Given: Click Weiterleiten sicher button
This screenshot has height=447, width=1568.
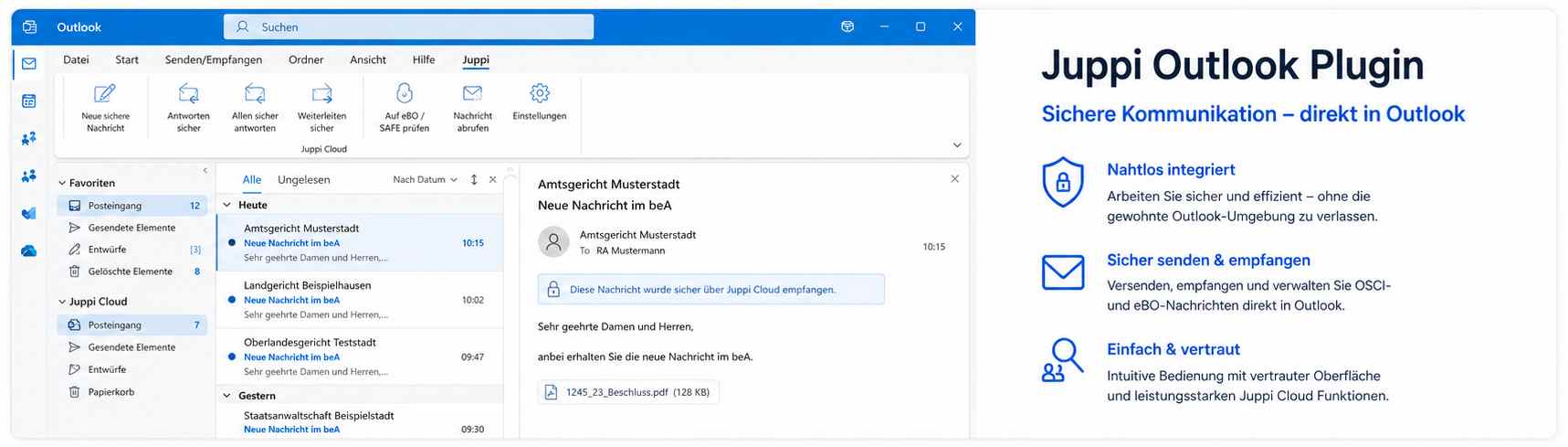Looking at the screenshot, I should coord(321,107).
